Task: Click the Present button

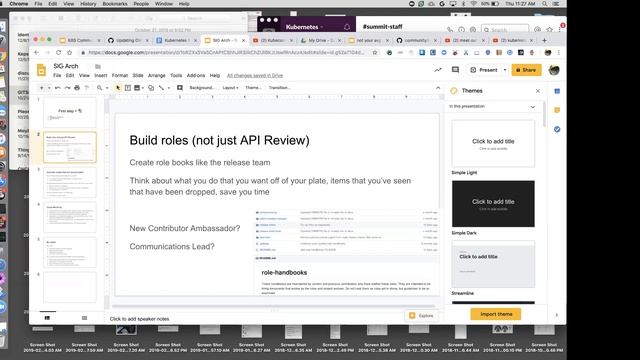Action: point(484,70)
